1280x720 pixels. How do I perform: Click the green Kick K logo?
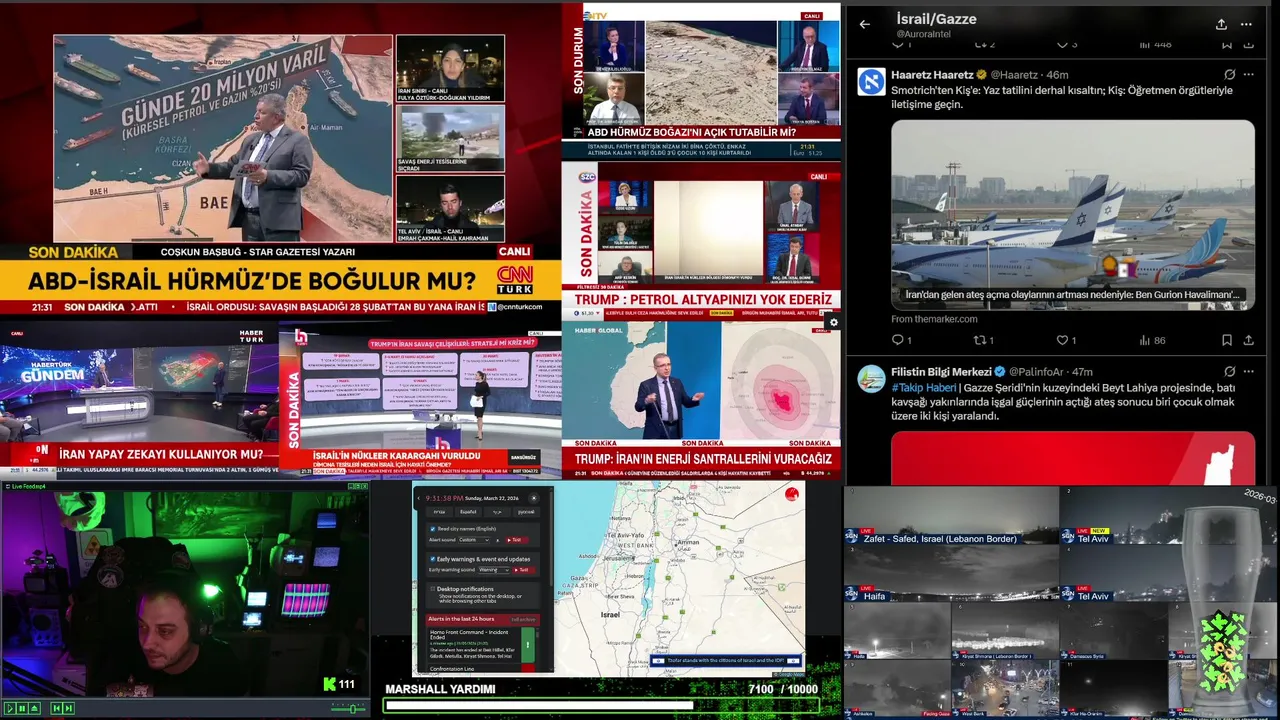329,684
